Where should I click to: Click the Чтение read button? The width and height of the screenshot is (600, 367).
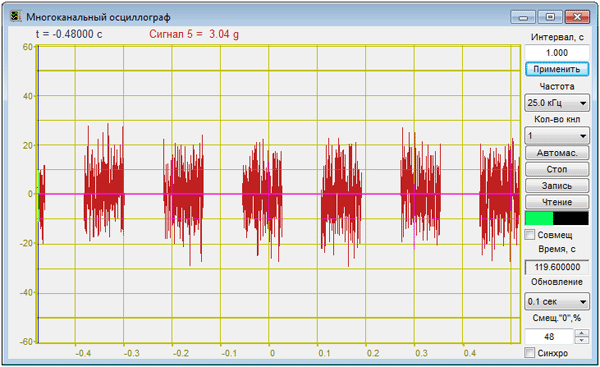(x=557, y=202)
